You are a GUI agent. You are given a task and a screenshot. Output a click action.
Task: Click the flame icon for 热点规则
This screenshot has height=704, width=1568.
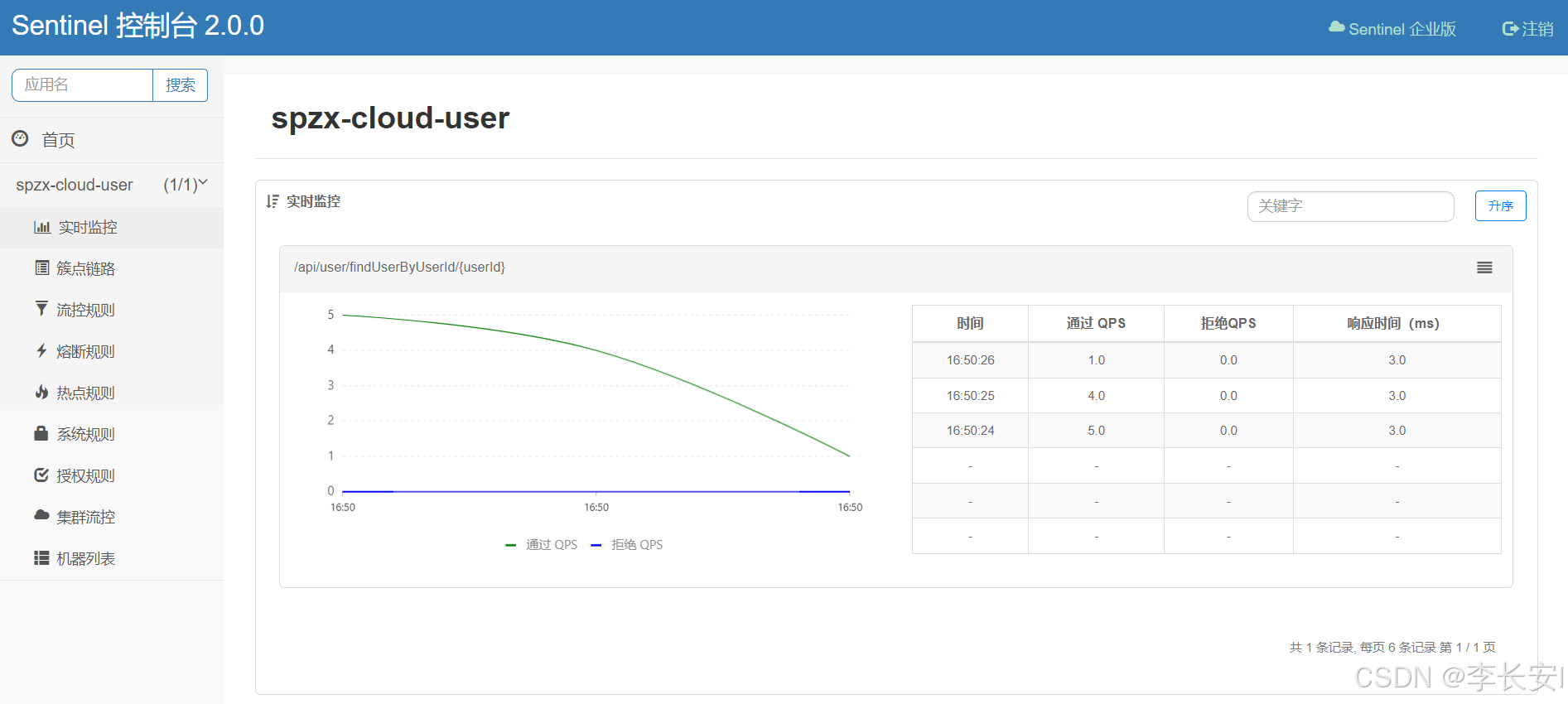pos(41,392)
